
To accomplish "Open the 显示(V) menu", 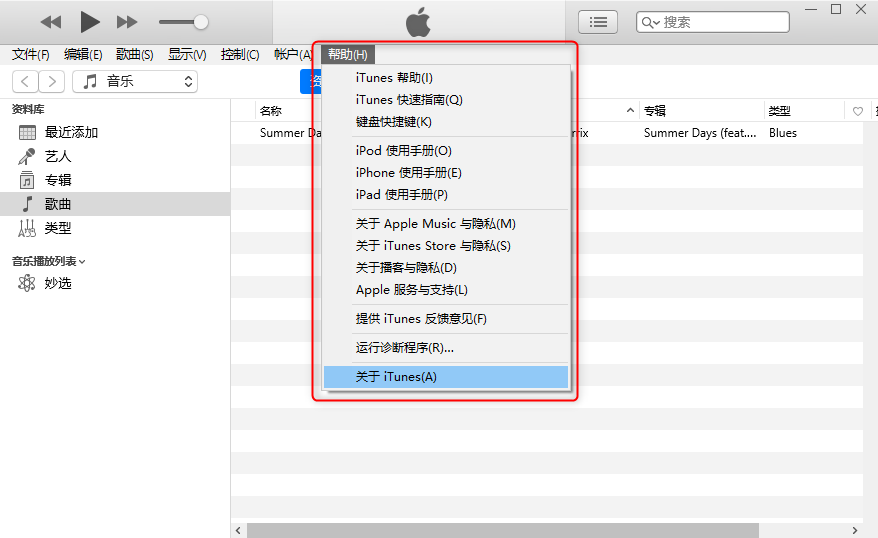I will pos(187,54).
